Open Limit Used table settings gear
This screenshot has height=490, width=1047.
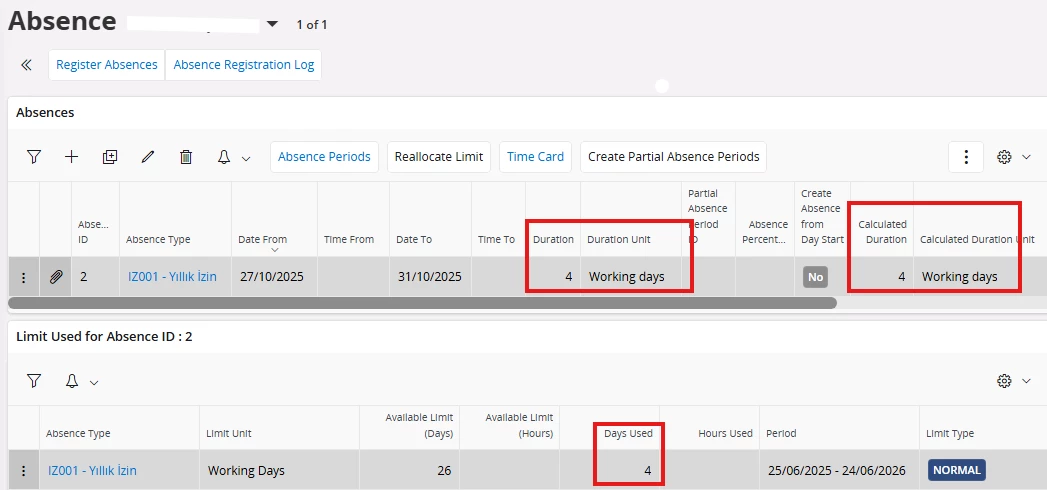click(1004, 381)
